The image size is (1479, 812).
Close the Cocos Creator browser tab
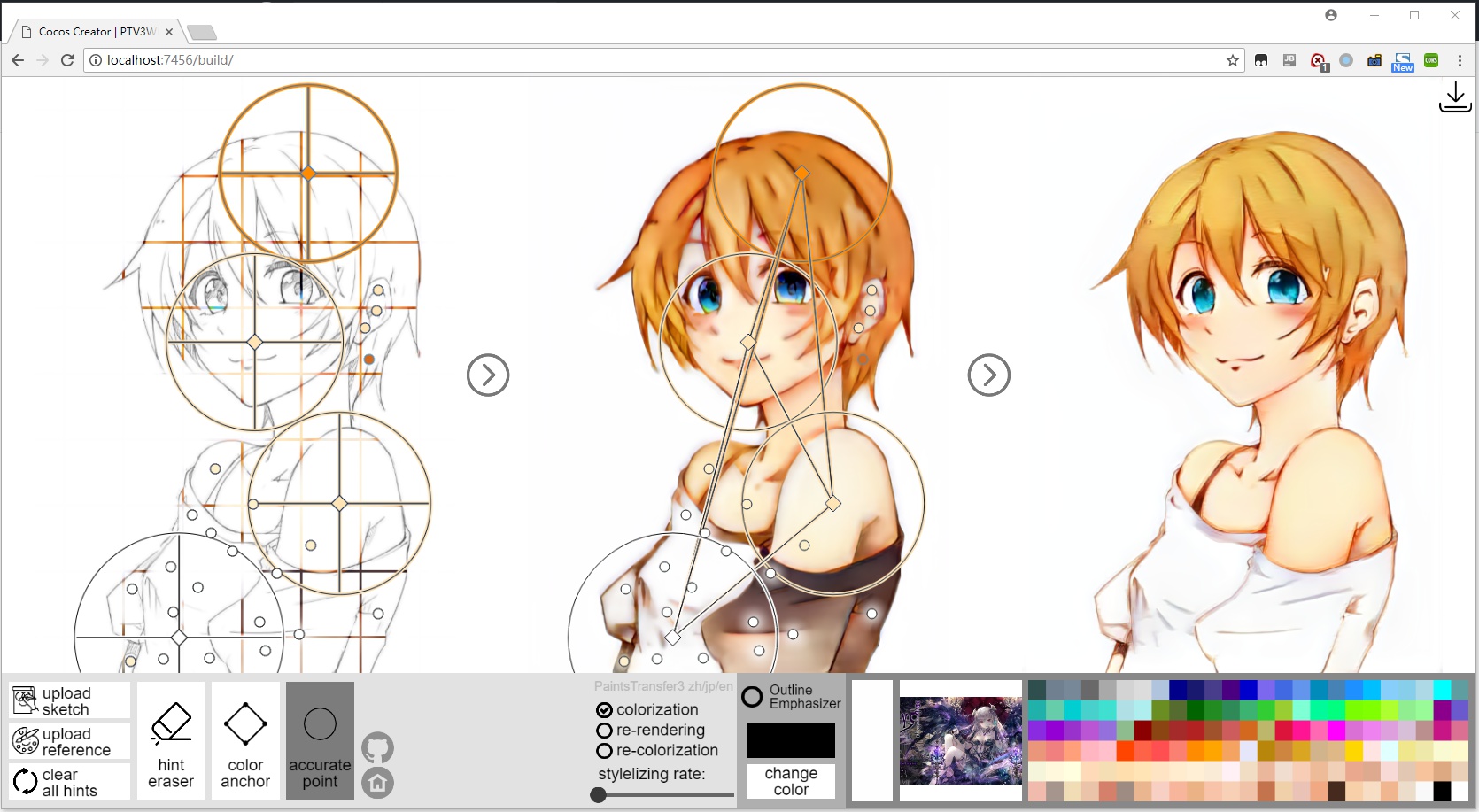tap(169, 32)
